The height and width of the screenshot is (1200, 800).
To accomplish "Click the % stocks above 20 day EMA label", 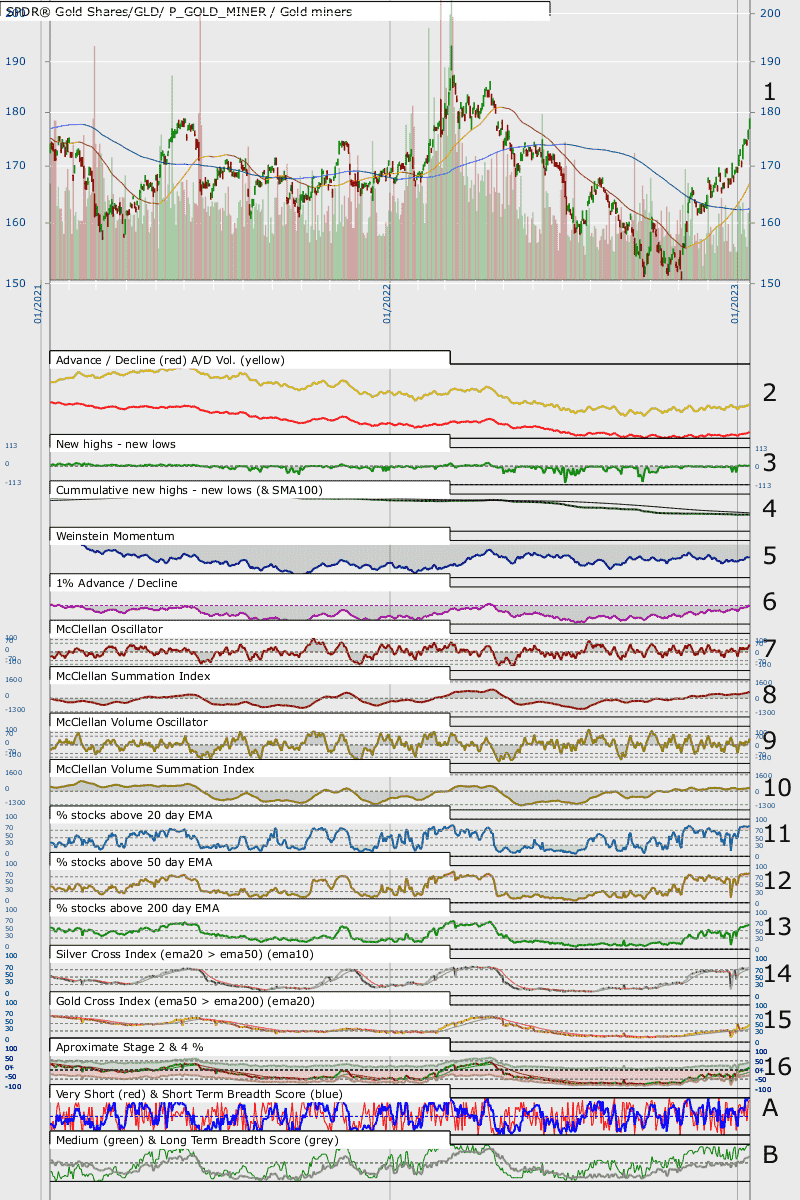I will click(x=134, y=815).
